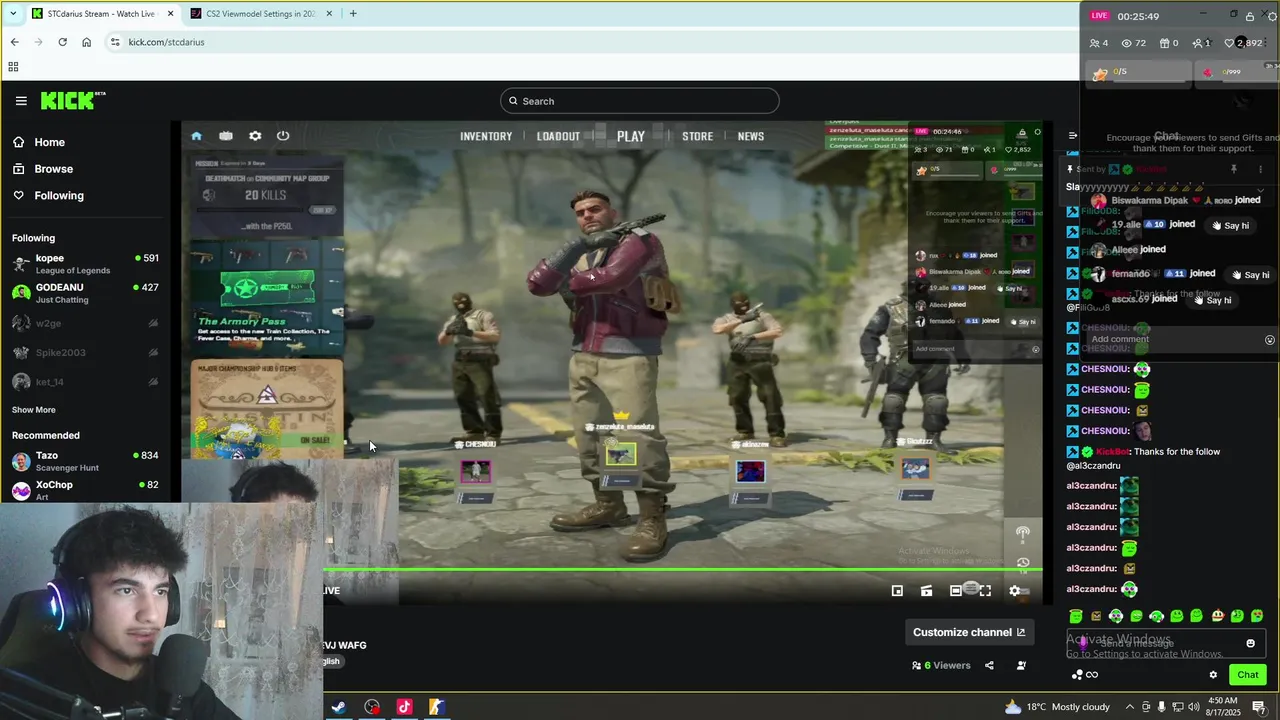Say hi to 19.alle

tap(1230, 225)
